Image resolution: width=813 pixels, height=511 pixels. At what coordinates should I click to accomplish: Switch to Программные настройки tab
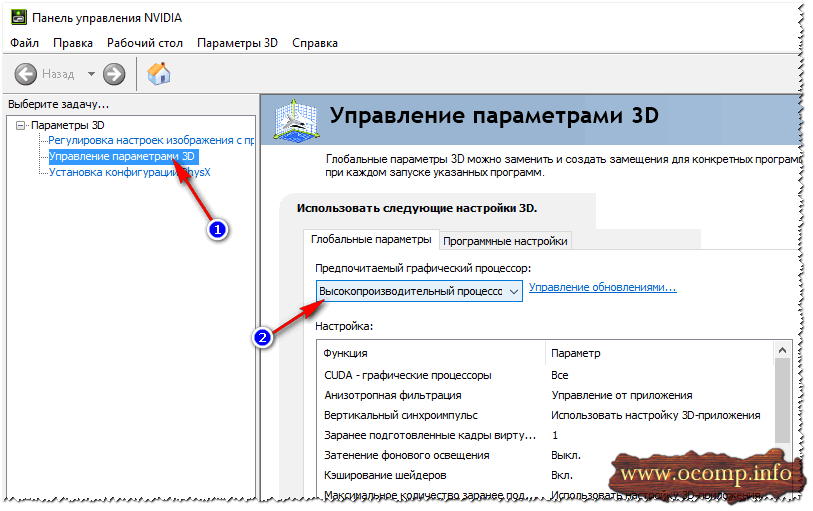coord(505,241)
